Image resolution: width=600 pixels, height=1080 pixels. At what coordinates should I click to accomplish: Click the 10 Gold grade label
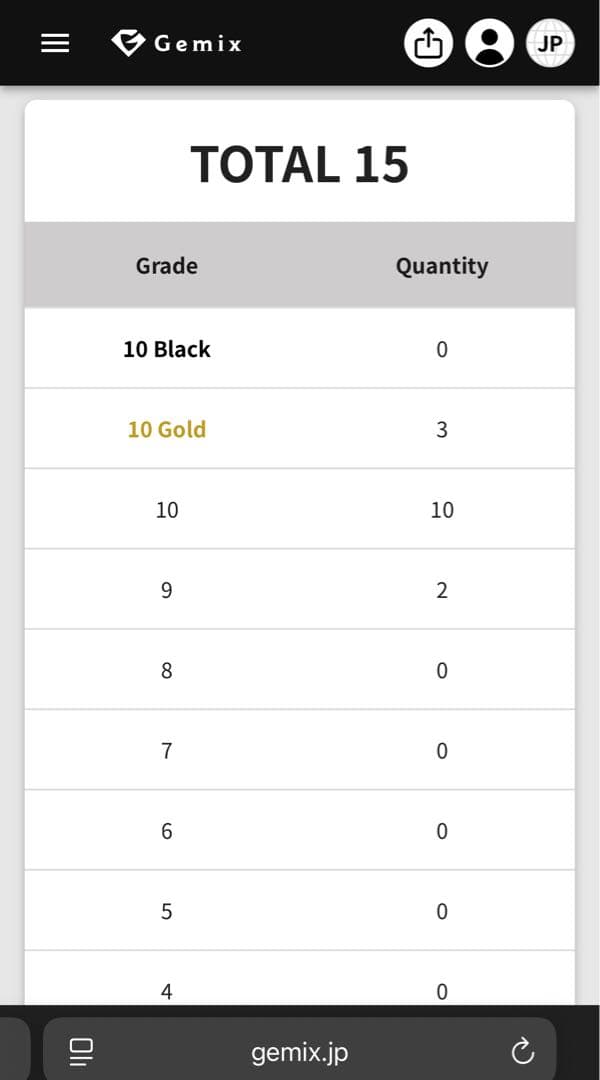click(x=167, y=429)
